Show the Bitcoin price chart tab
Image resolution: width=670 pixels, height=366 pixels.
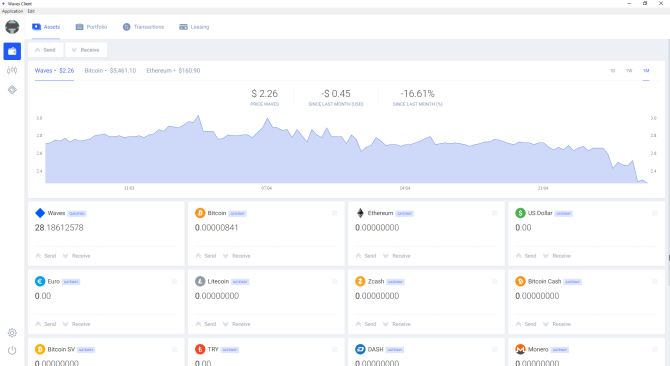[x=110, y=70]
